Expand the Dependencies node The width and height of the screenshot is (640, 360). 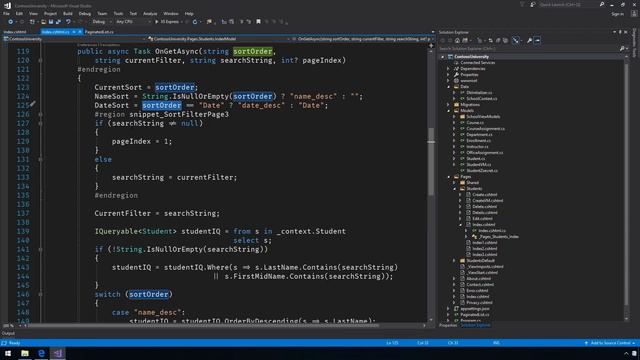(449, 69)
